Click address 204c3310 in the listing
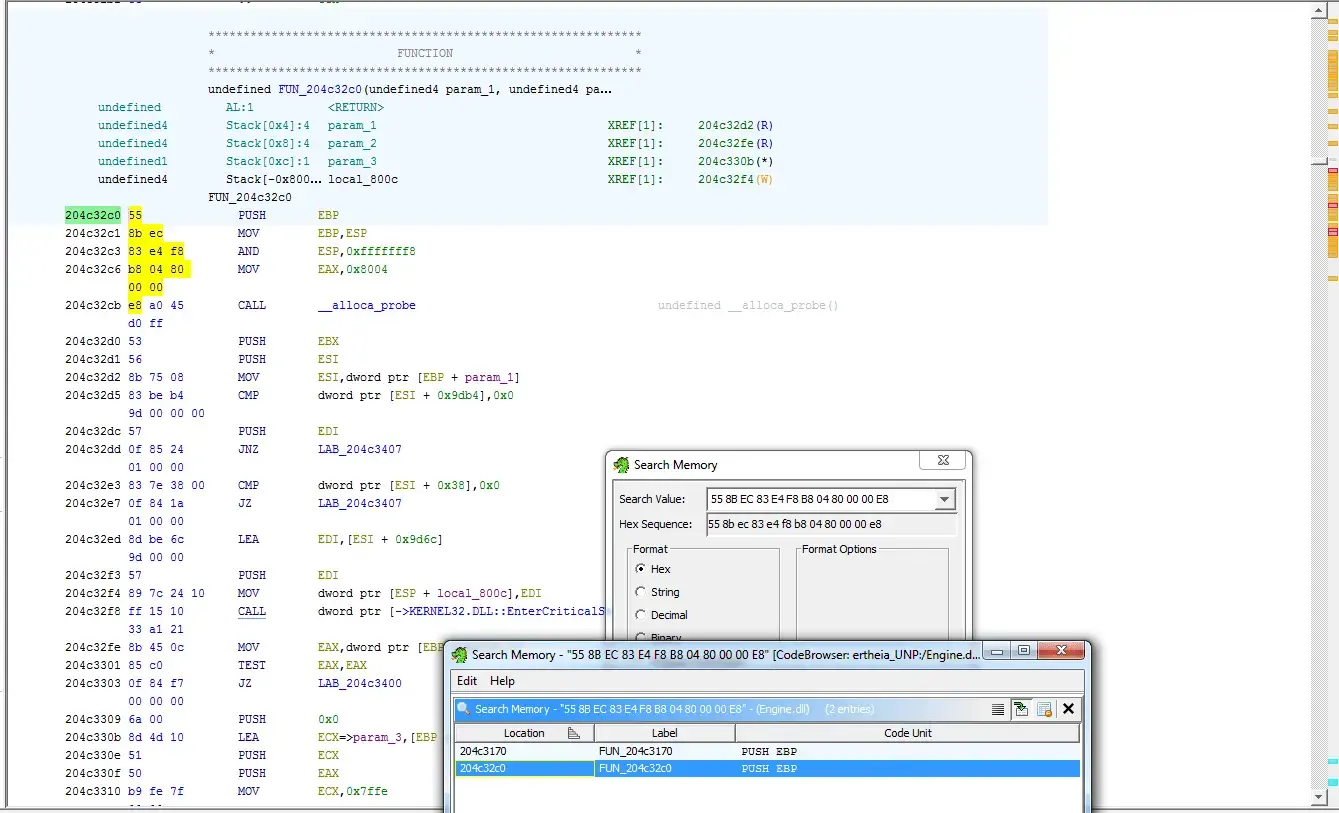Image resolution: width=1339 pixels, height=813 pixels. click(93, 791)
